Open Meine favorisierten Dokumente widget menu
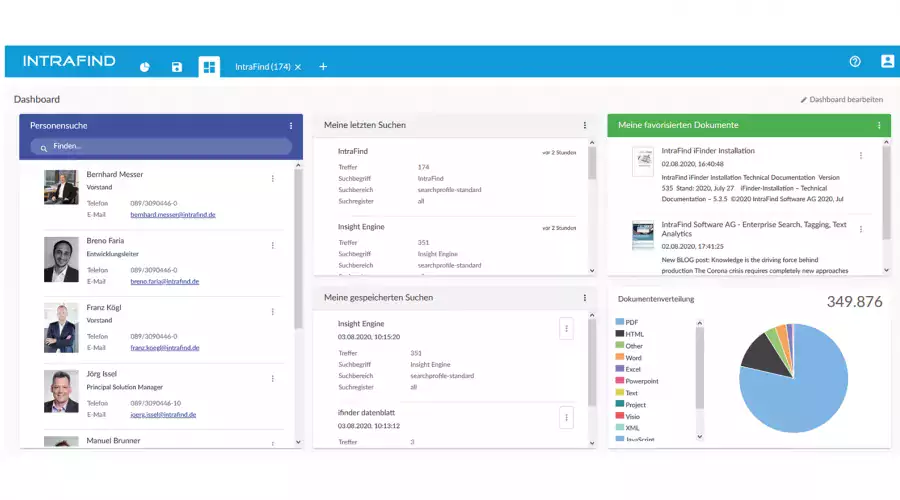 point(879,125)
